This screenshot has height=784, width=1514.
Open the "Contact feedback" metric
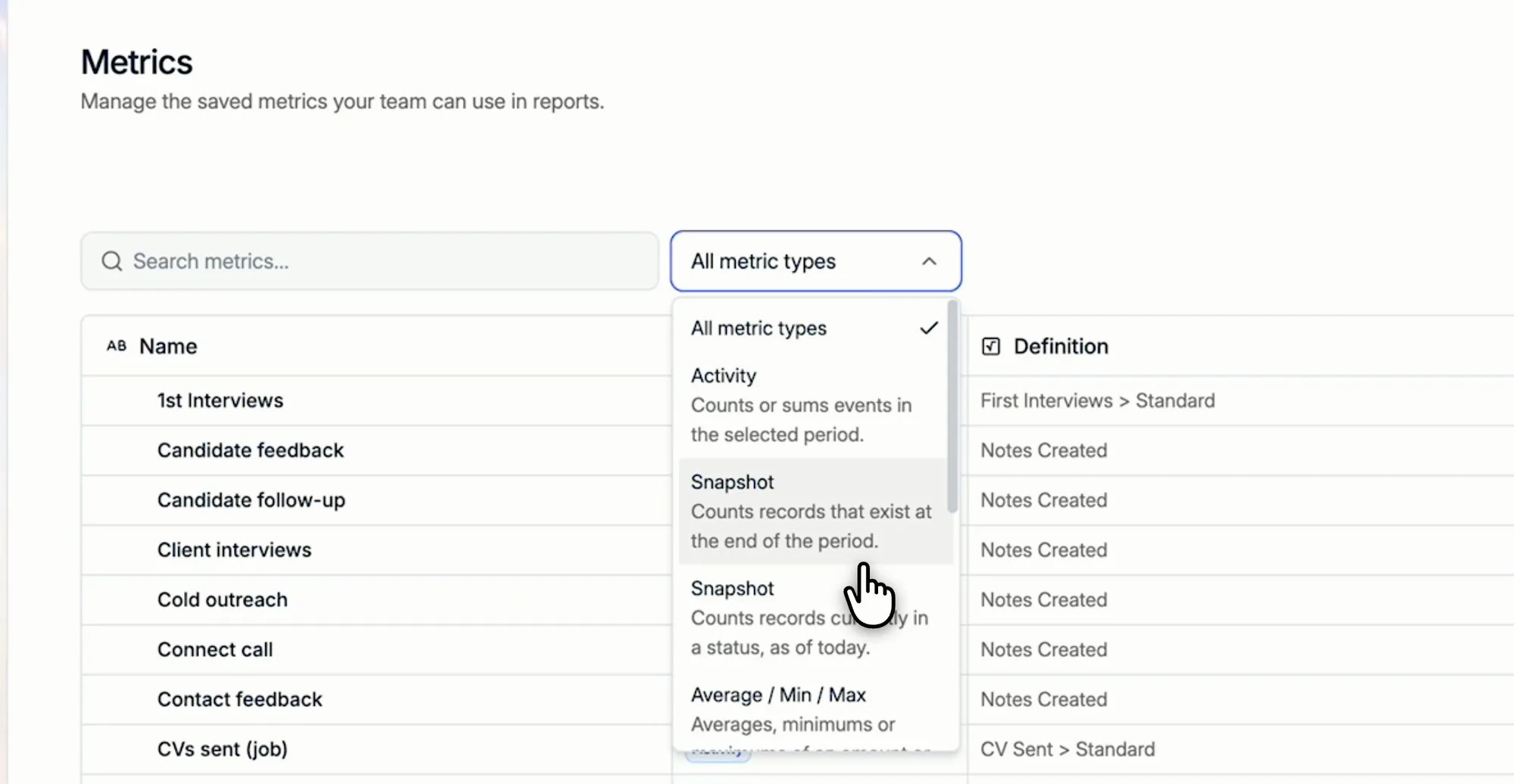240,699
